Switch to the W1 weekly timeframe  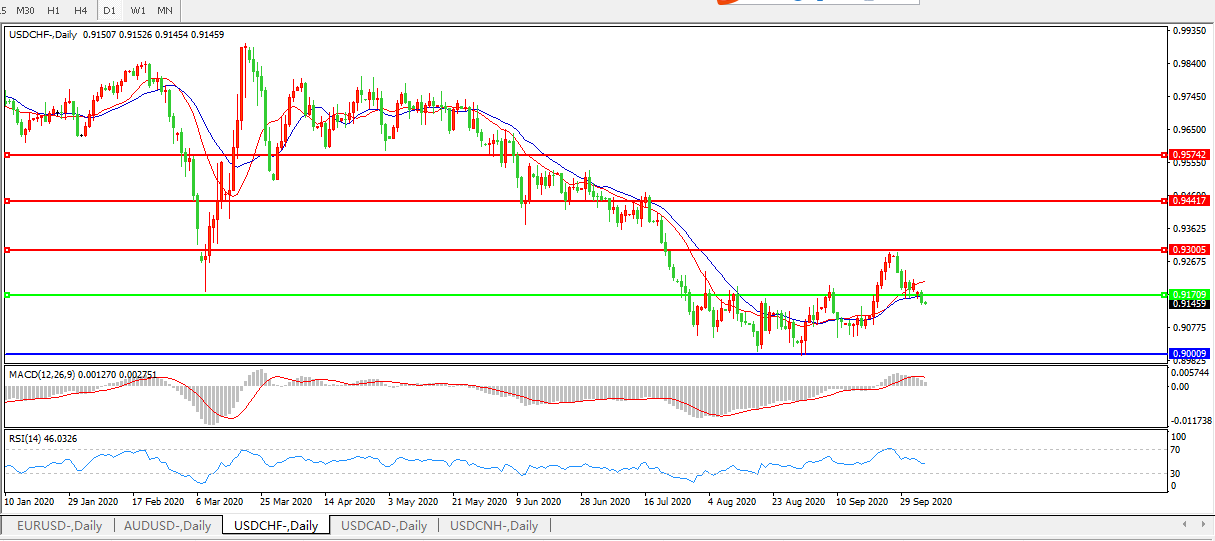point(138,10)
